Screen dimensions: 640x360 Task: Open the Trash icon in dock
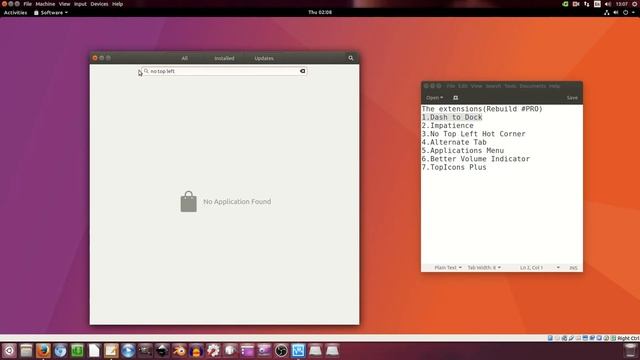coord(631,351)
